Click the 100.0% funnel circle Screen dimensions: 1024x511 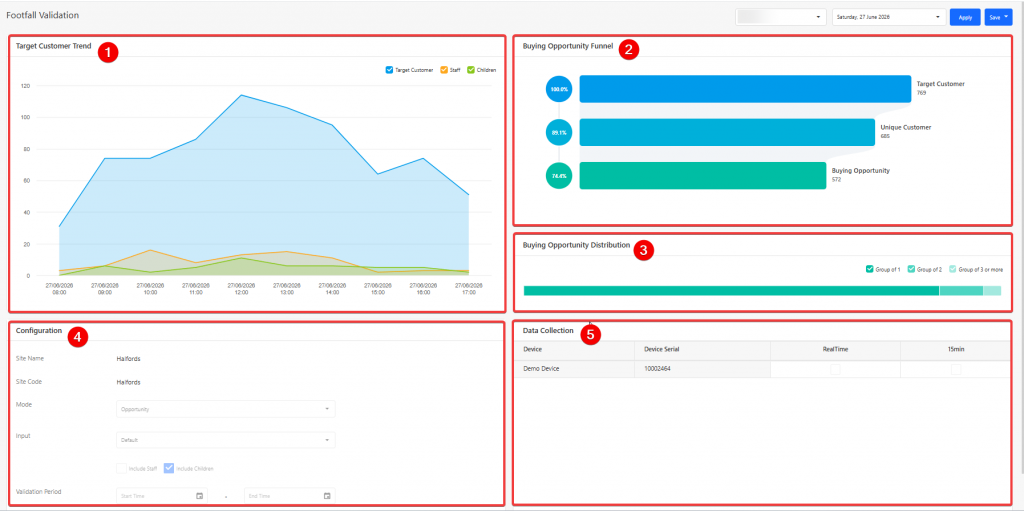[x=559, y=89]
